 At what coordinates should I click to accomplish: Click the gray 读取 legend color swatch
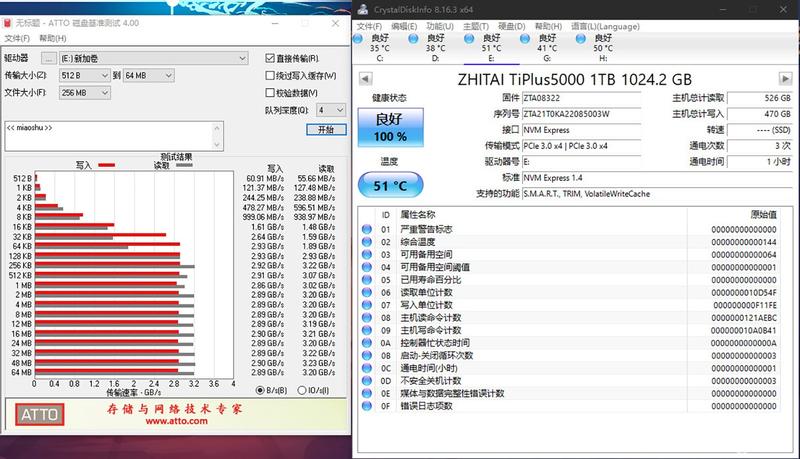point(184,165)
